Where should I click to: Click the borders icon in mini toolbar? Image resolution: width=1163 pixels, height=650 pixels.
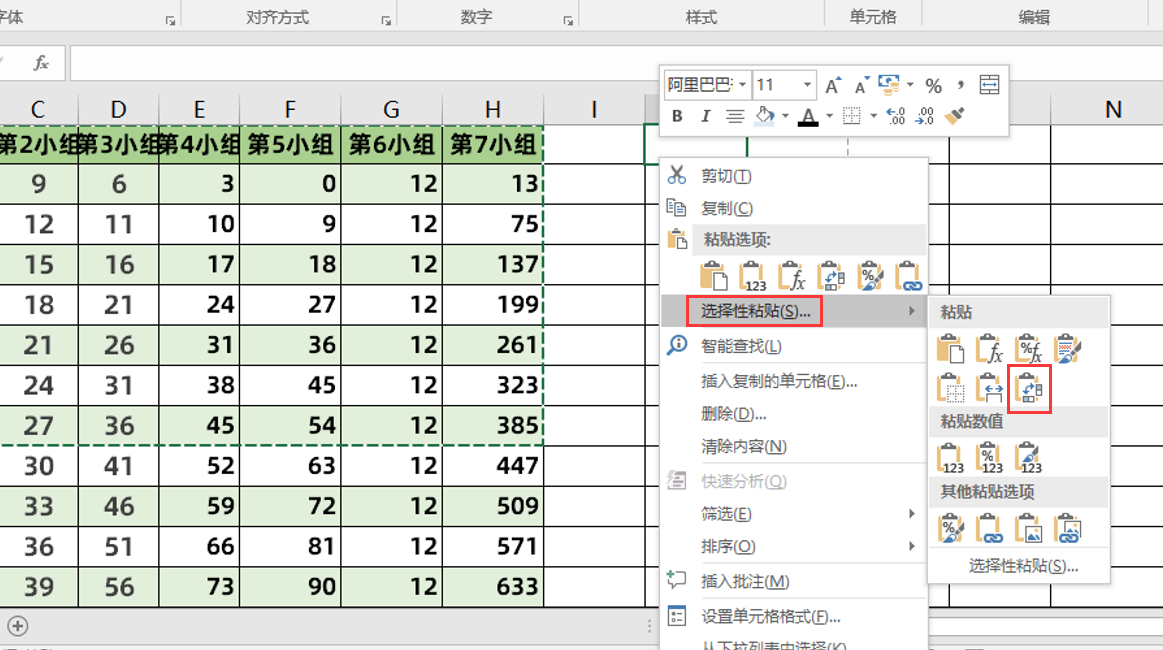[x=852, y=116]
